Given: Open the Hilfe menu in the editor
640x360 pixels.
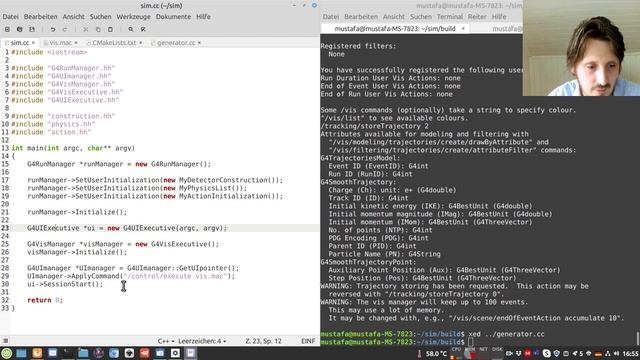Looking at the screenshot, I should 203,17.
